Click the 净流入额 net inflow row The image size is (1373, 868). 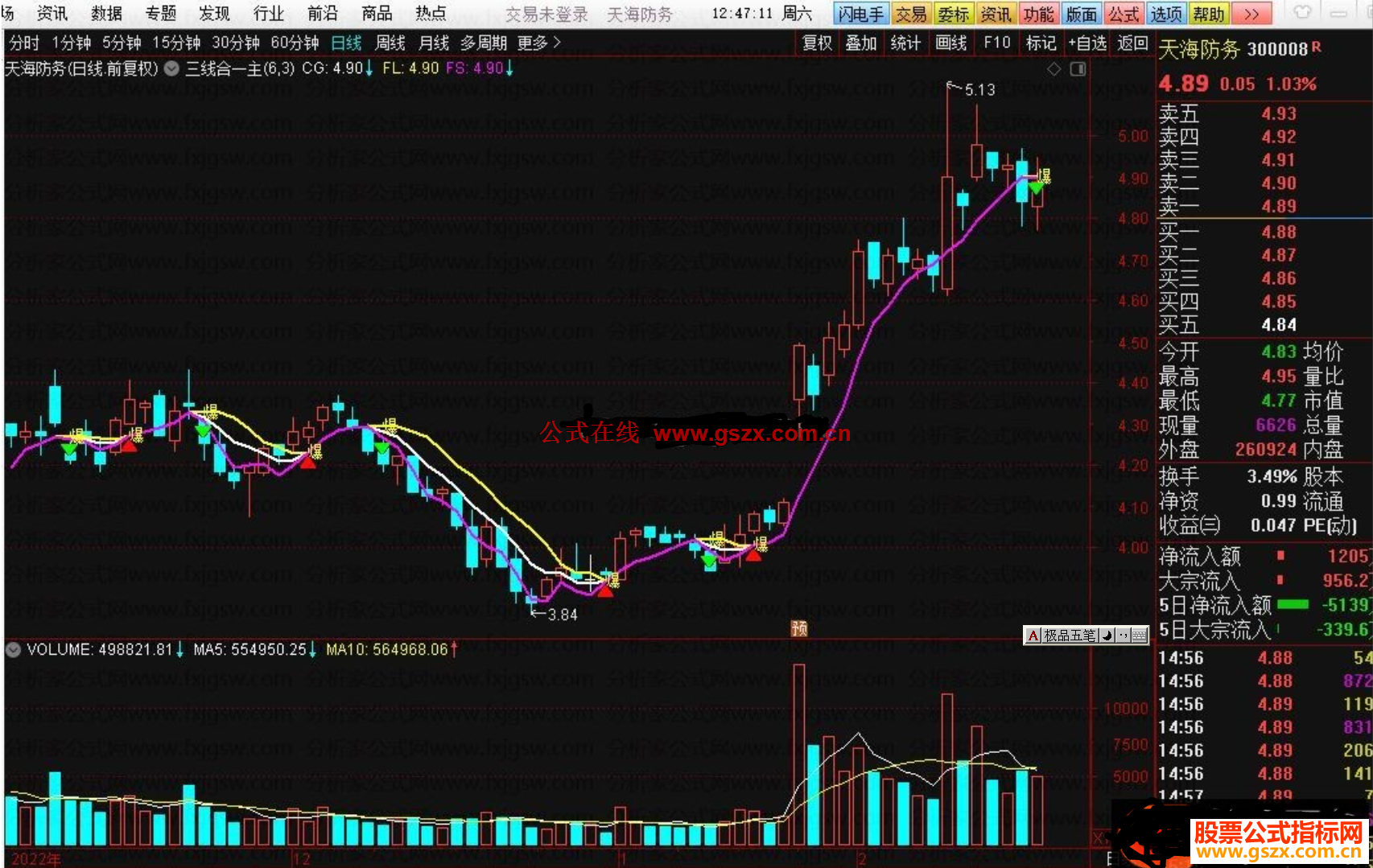click(x=1265, y=556)
